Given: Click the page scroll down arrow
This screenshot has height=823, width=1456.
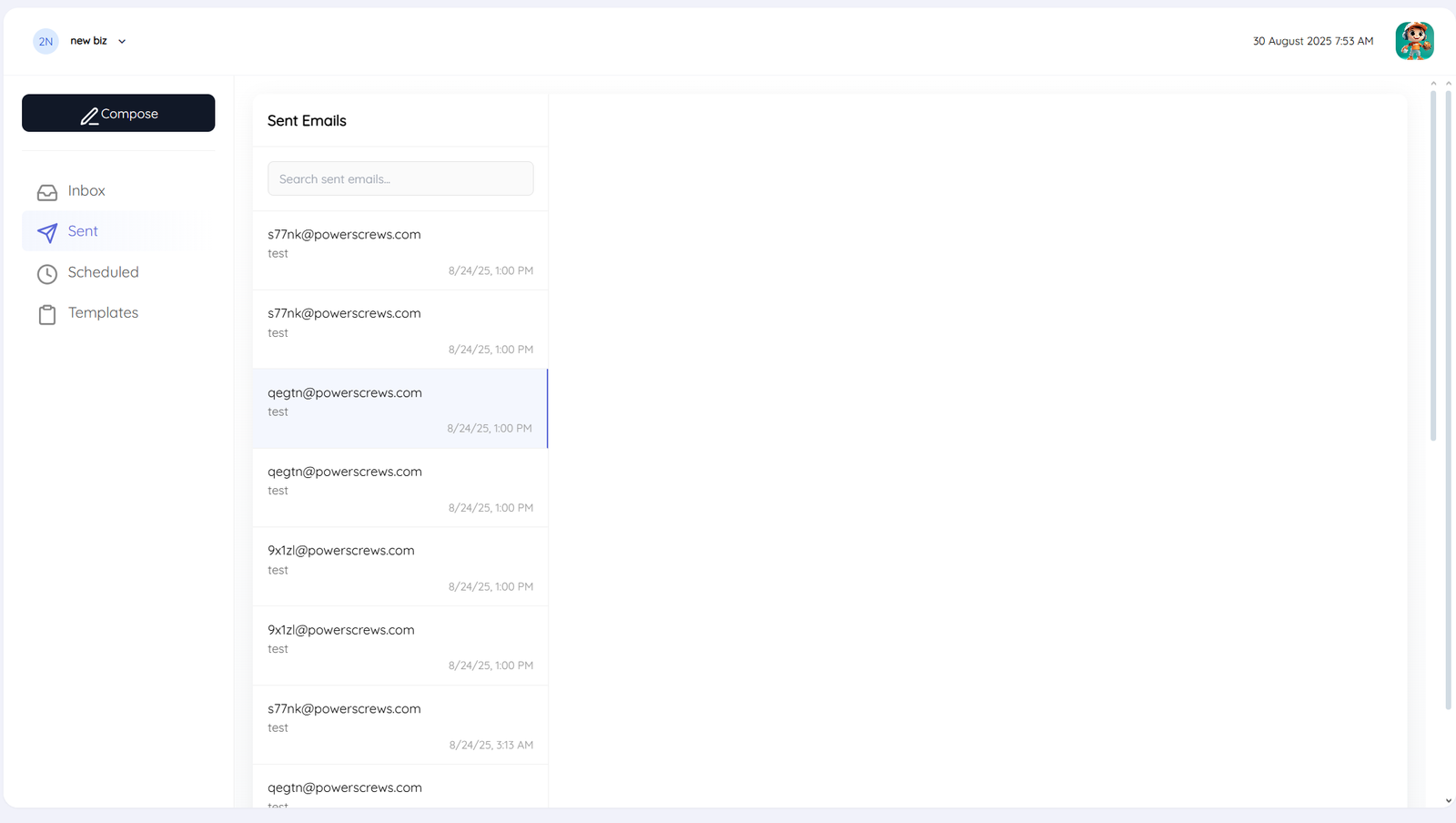Looking at the screenshot, I should [x=1448, y=801].
